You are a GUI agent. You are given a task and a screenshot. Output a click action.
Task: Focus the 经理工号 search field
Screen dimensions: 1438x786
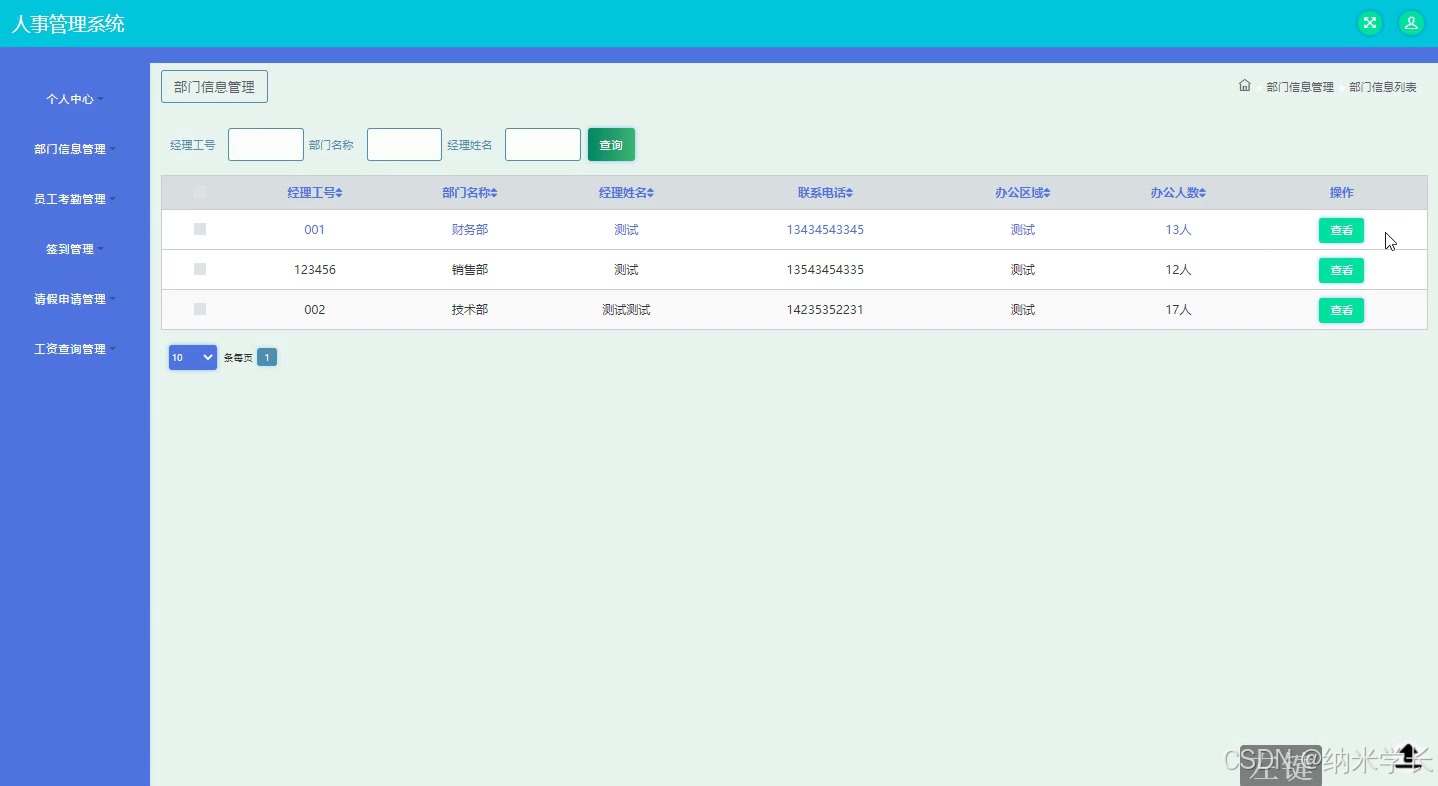pos(266,145)
